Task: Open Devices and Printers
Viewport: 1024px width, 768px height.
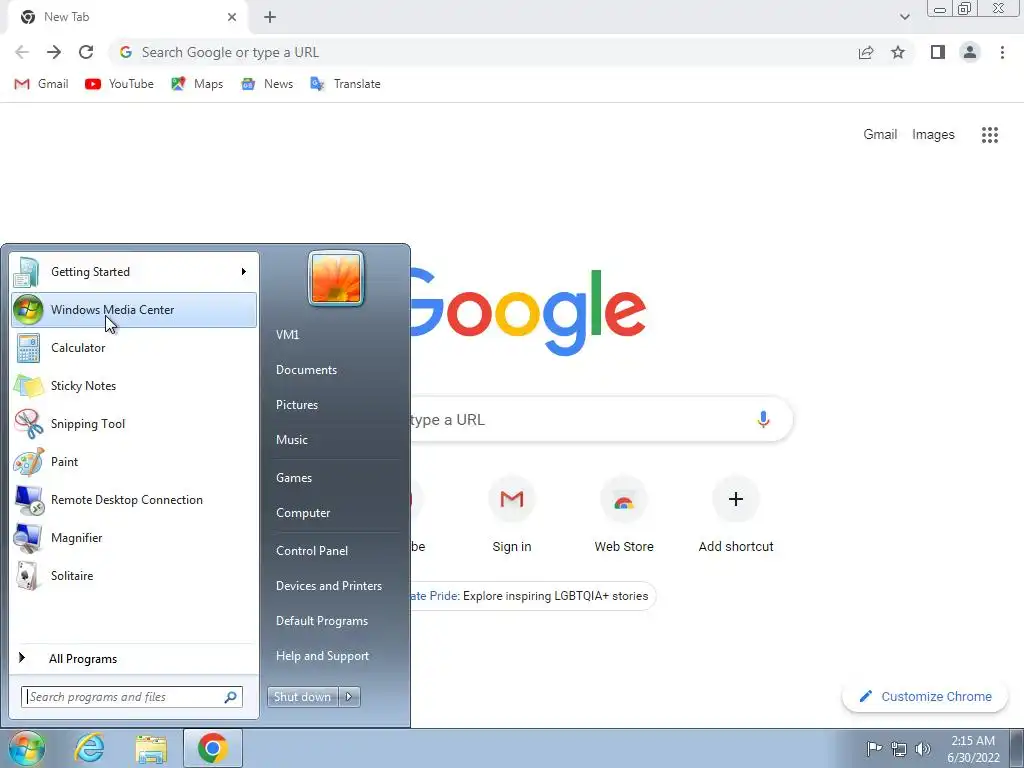Action: click(x=329, y=586)
